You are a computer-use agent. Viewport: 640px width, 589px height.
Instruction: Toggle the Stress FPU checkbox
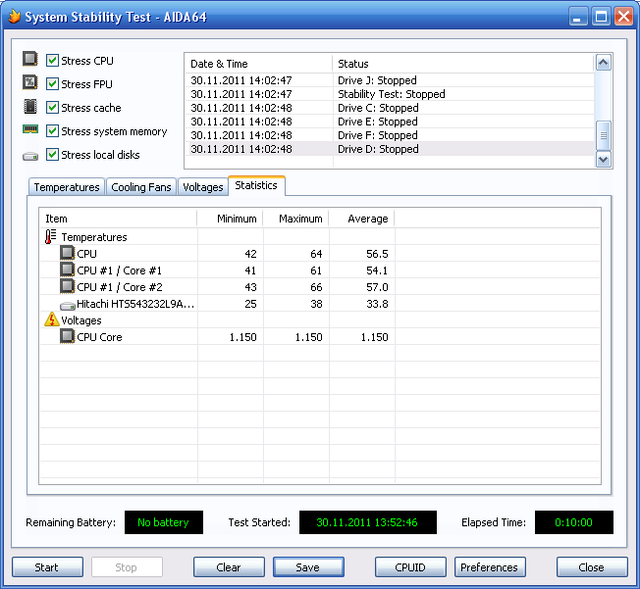tap(52, 84)
